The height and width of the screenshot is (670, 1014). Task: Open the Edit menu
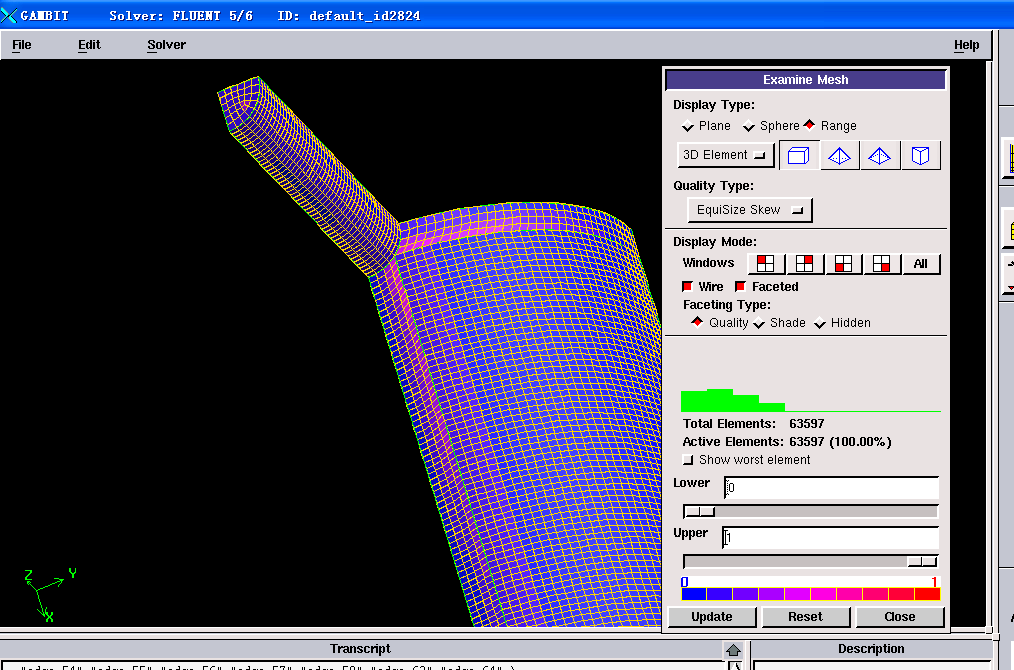pos(89,45)
